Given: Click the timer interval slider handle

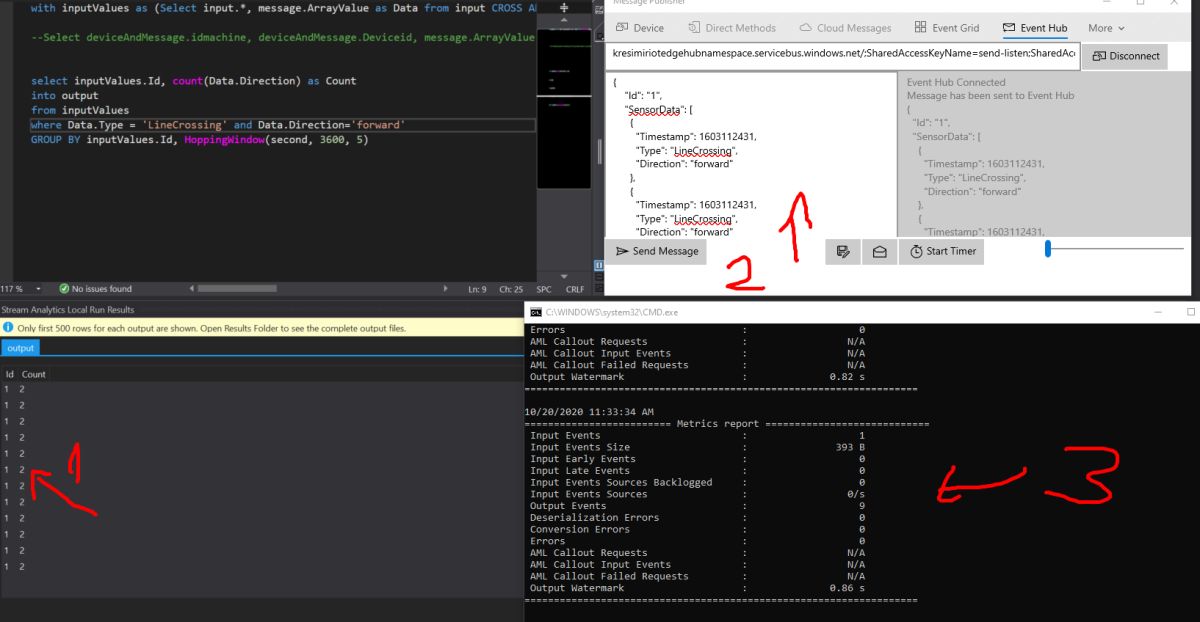Looking at the screenshot, I should click(1048, 249).
